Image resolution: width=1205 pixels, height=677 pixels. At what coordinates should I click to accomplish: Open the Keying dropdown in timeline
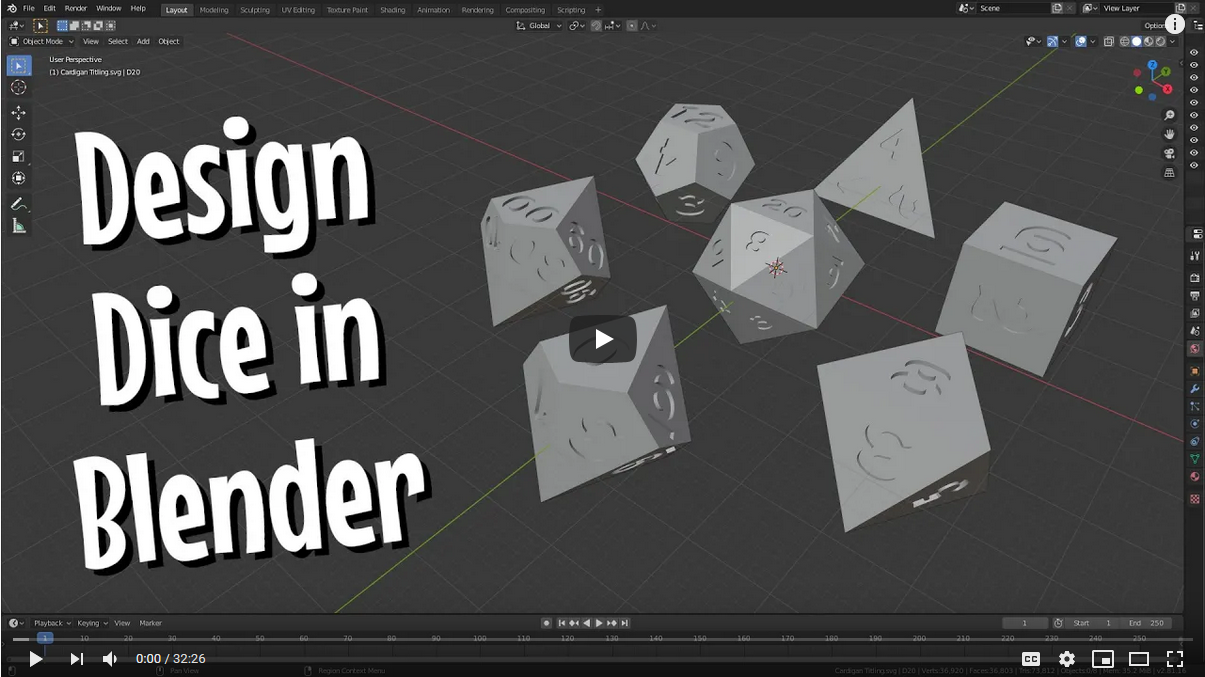click(92, 623)
